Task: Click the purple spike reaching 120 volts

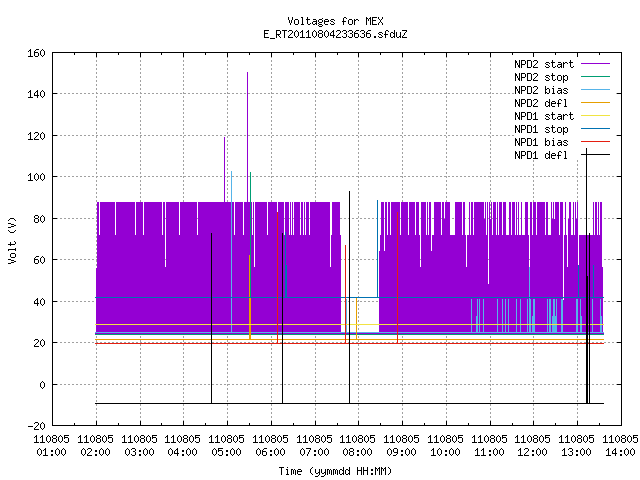Action: coord(224,169)
